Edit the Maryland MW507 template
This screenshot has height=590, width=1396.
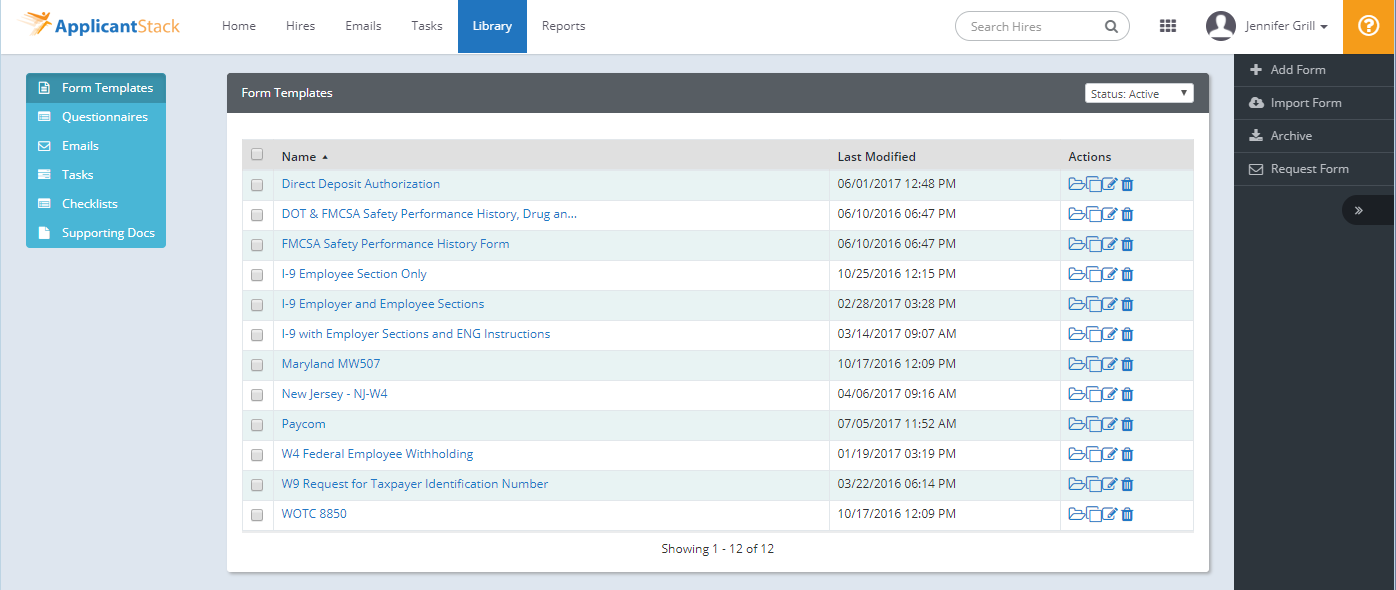click(x=1110, y=364)
